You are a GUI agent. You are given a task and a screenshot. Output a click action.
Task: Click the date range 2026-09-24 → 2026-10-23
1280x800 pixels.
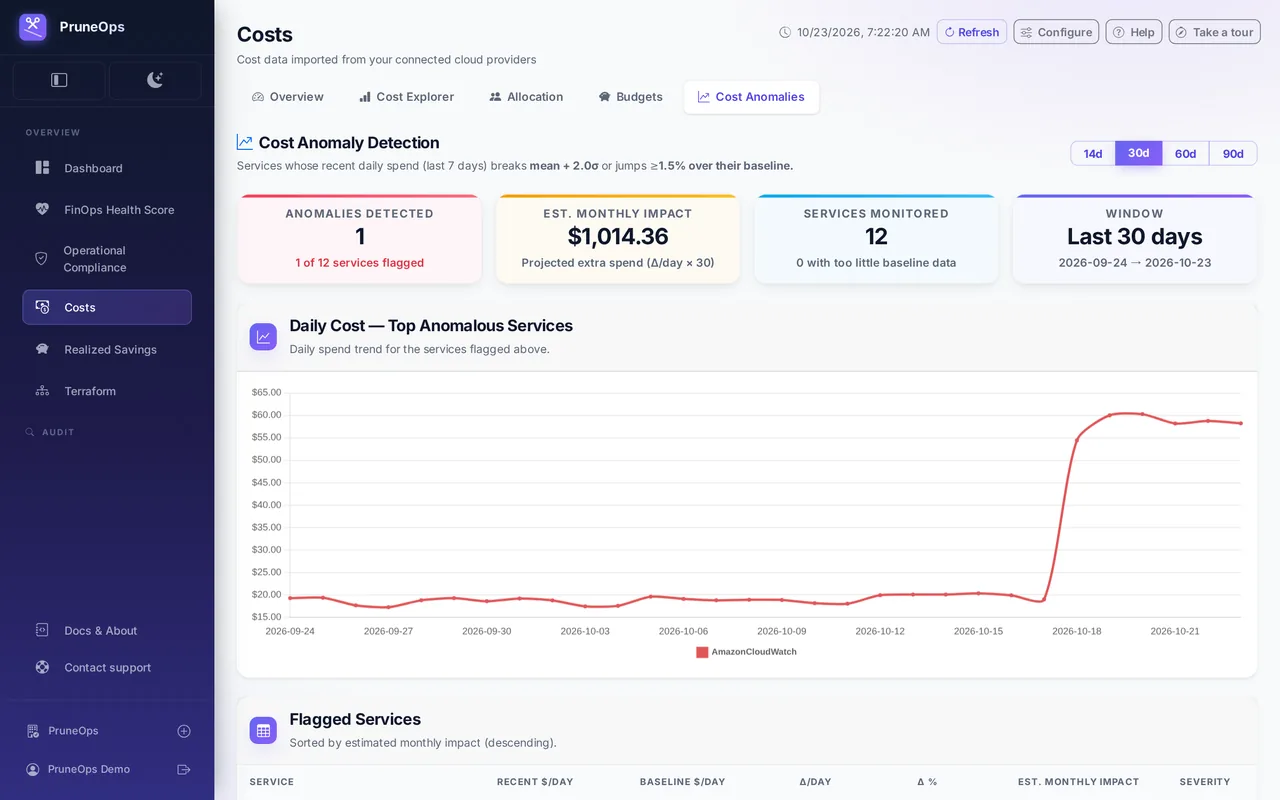(x=1135, y=263)
